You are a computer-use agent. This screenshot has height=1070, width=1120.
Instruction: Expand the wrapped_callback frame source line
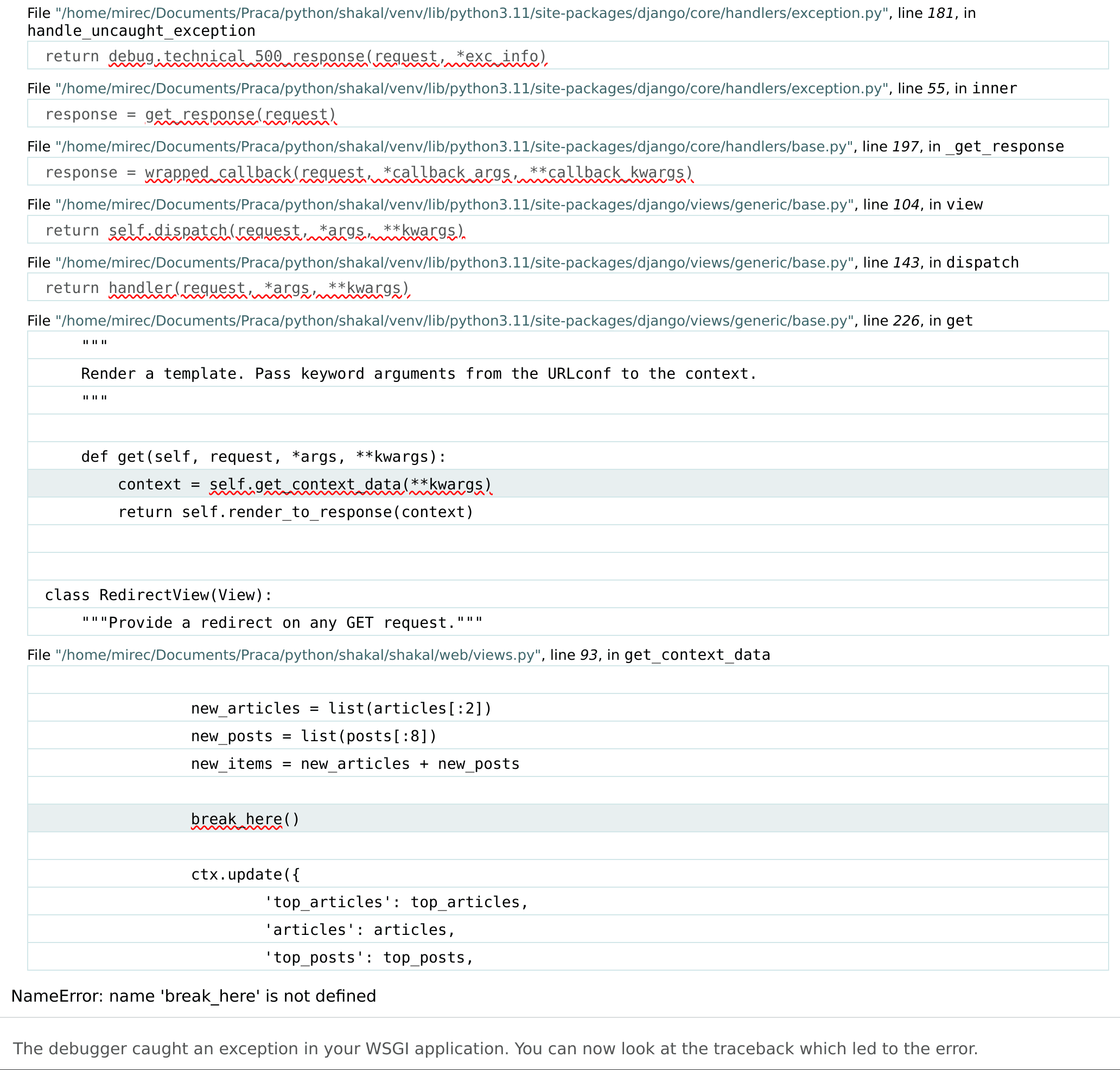[x=368, y=172]
